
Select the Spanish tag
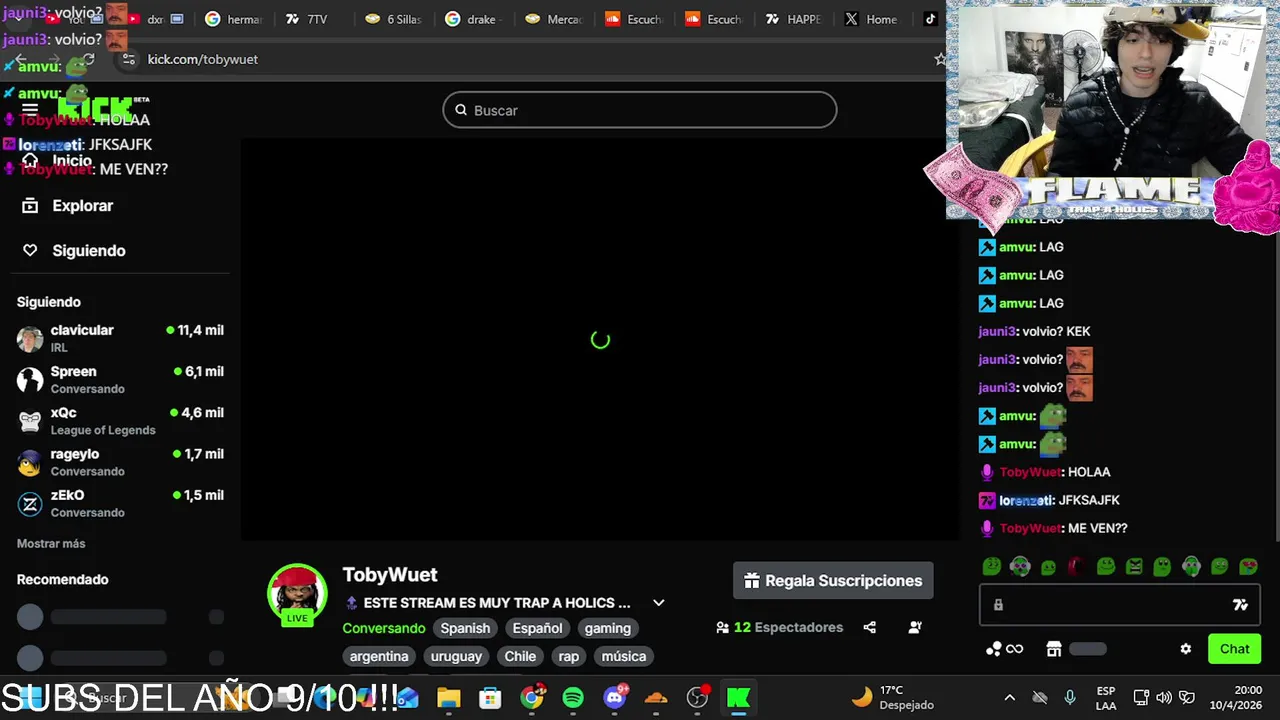click(x=465, y=628)
